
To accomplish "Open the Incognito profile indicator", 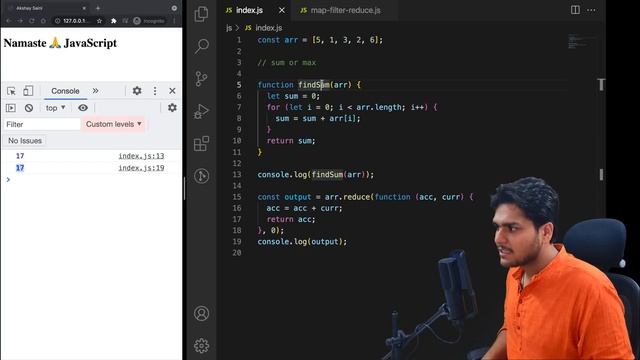I will (149, 20).
